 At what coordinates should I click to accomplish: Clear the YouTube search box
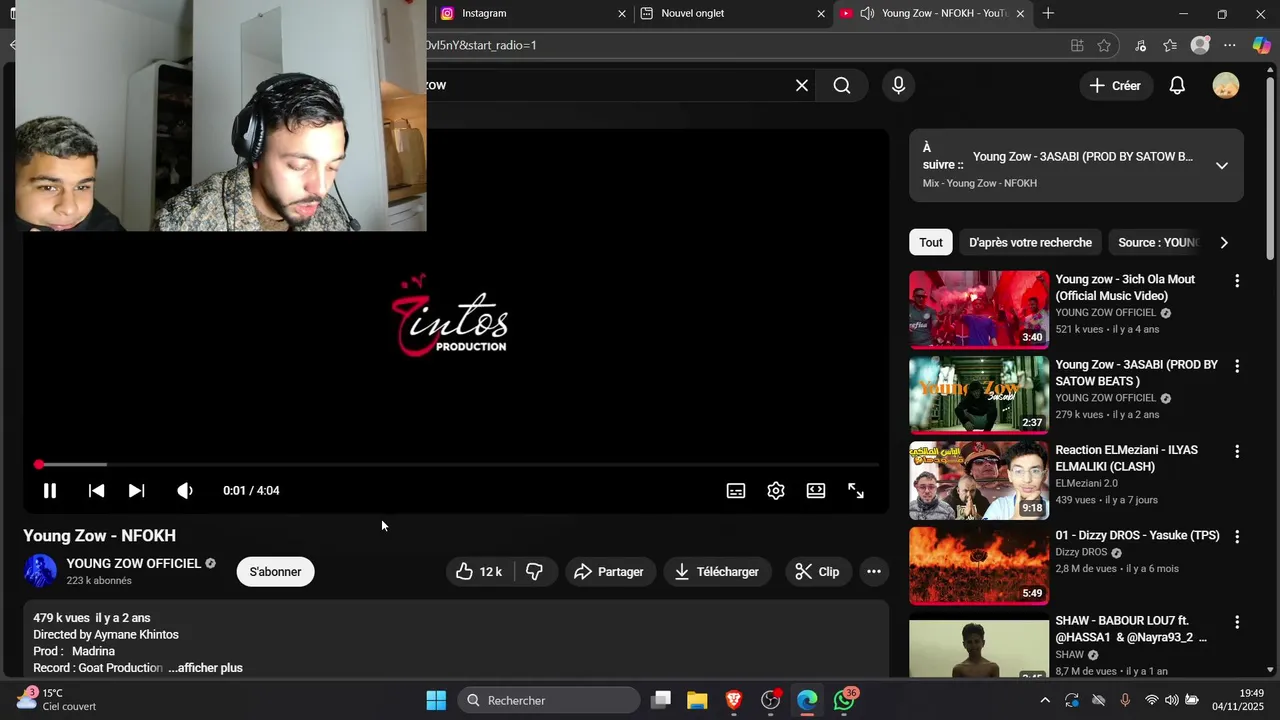coord(802,86)
